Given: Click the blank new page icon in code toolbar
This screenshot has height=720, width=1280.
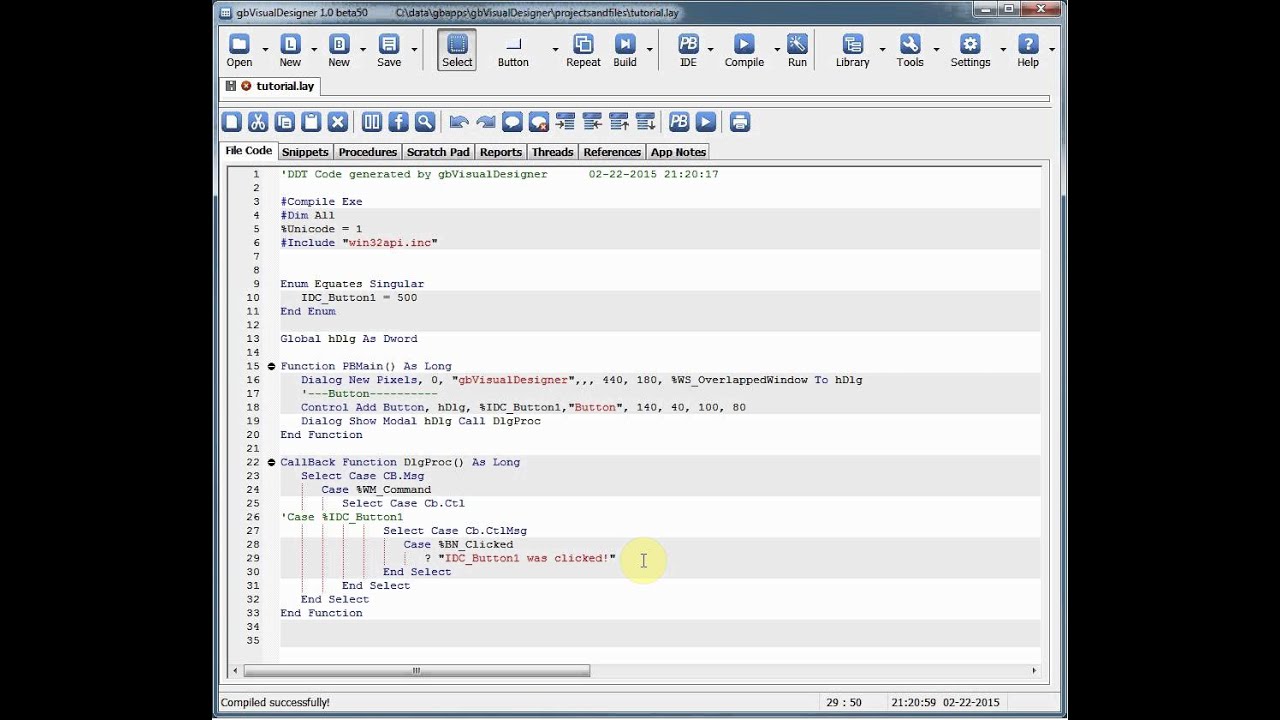Looking at the screenshot, I should [x=232, y=122].
